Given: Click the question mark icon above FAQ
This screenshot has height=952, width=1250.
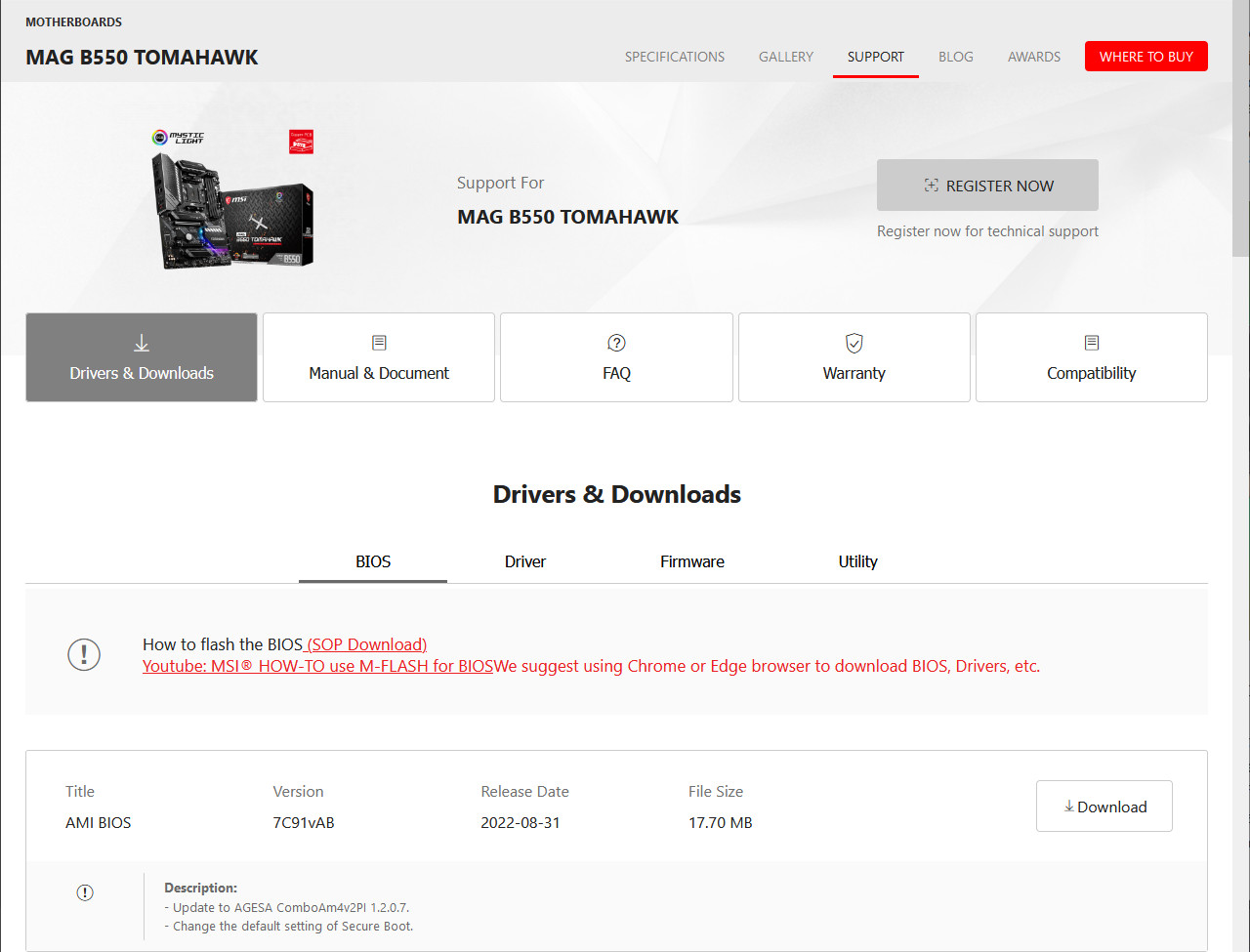Looking at the screenshot, I should tap(616, 343).
